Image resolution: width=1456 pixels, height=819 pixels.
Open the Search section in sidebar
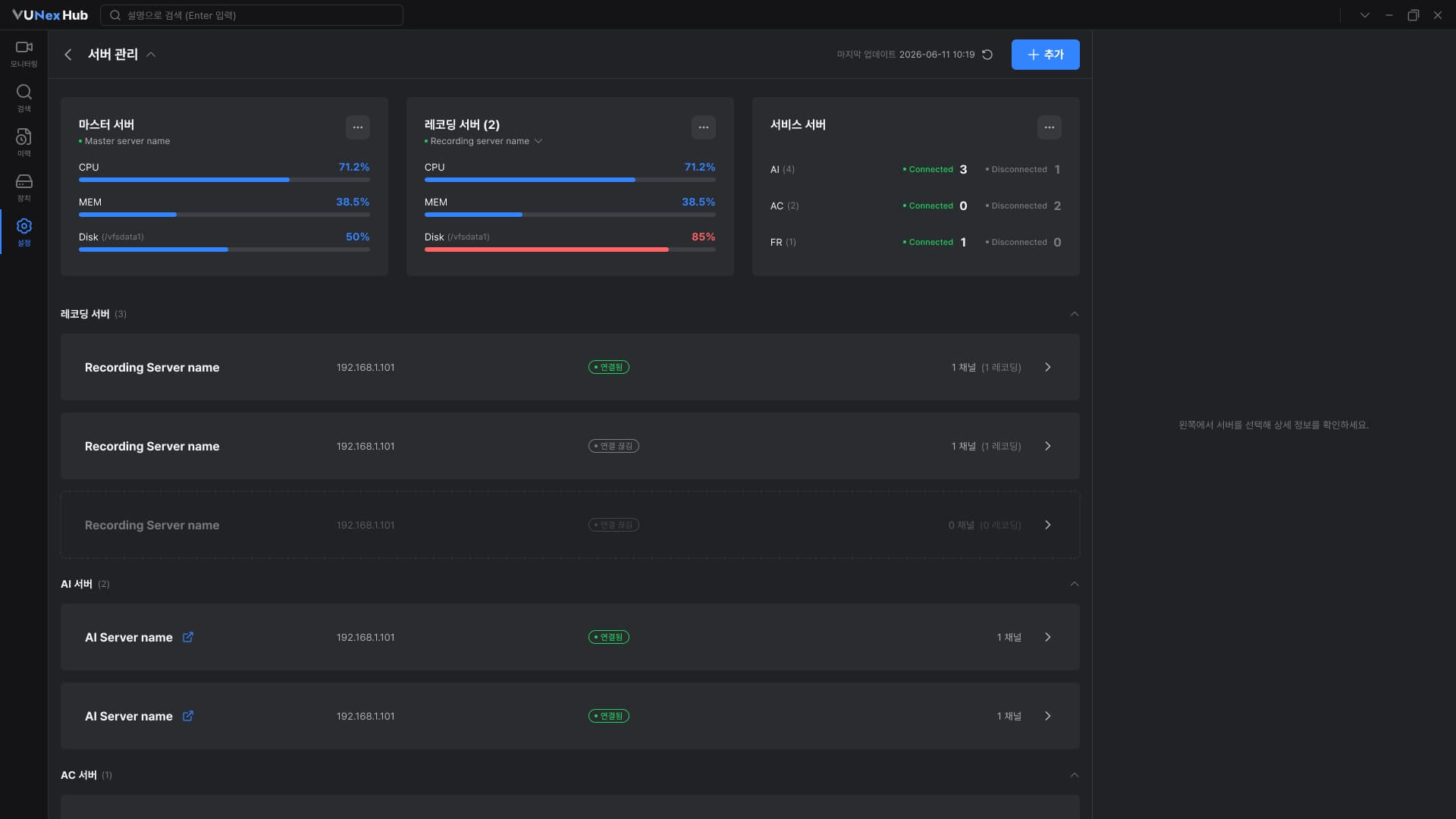coord(24,99)
